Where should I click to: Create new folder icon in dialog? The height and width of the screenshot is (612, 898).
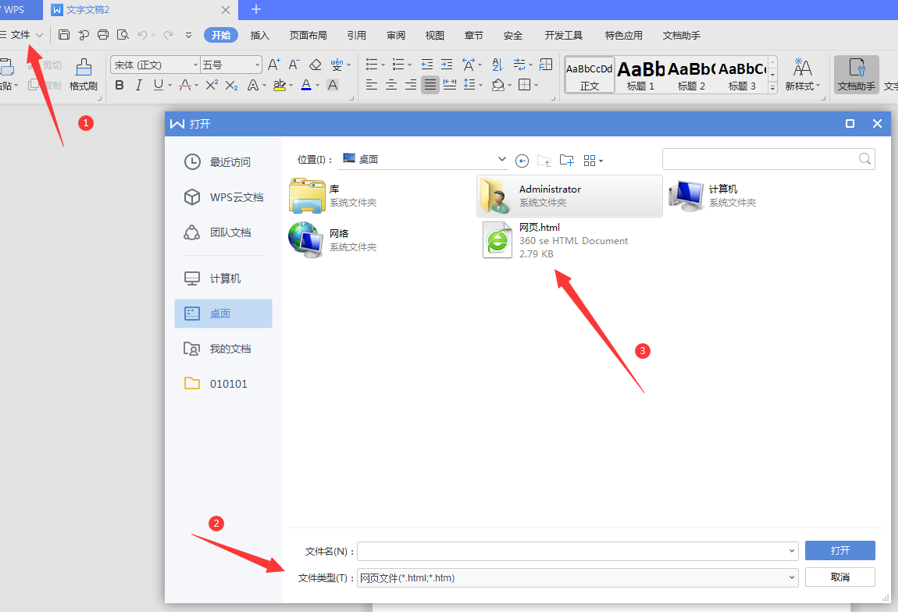[x=566, y=160]
